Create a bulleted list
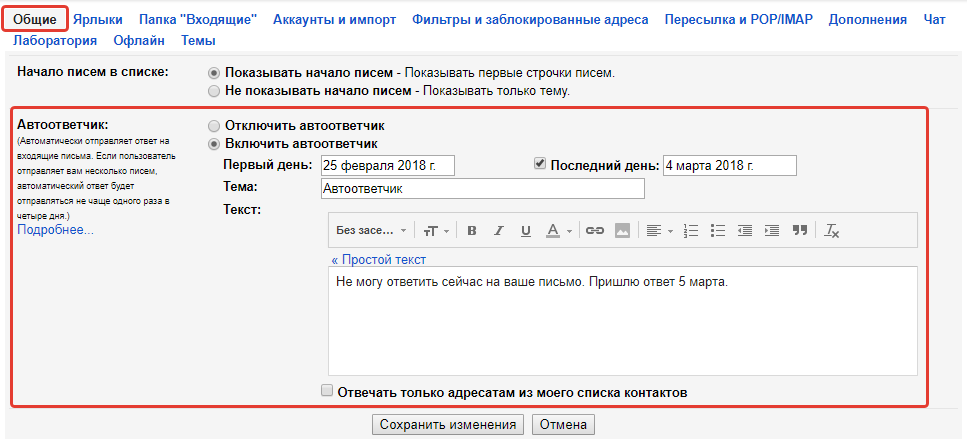The width and height of the screenshot is (967, 444). tap(717, 230)
